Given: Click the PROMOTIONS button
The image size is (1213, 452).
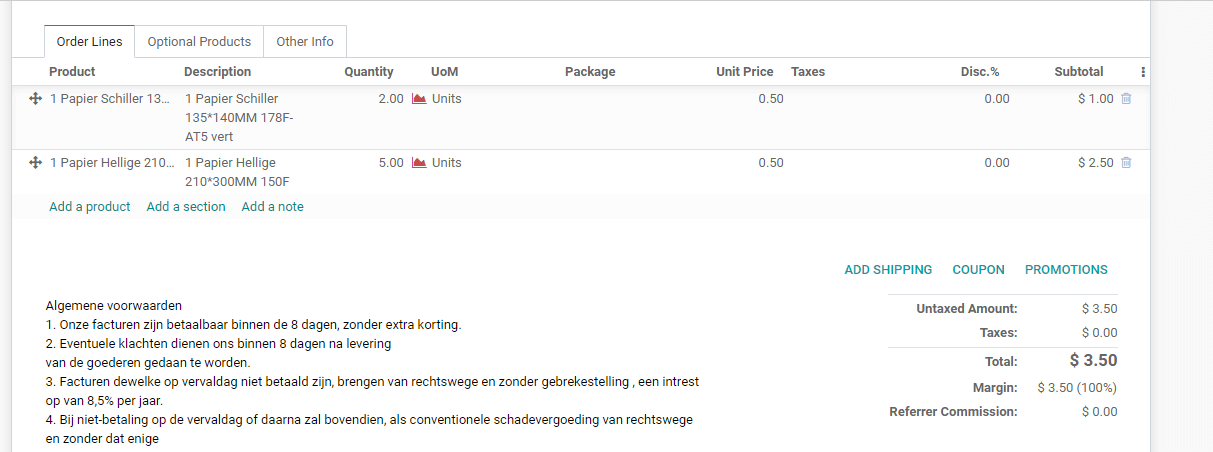Looking at the screenshot, I should tap(1066, 270).
